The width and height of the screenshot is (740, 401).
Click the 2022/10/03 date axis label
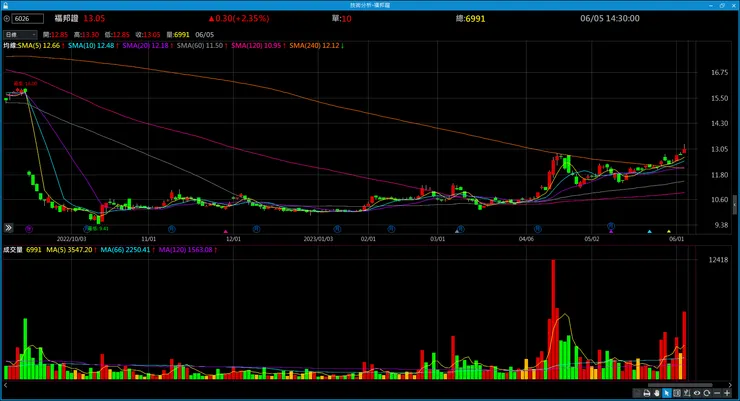pos(72,239)
